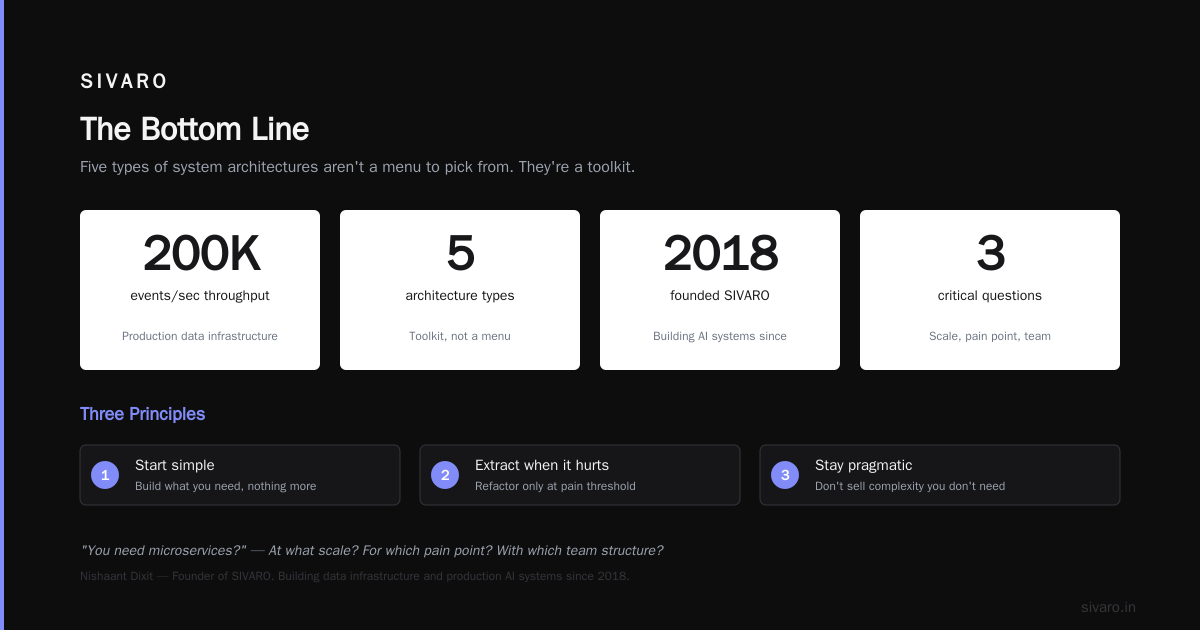Select the 3 critical questions card
The width and height of the screenshot is (1200, 630).
point(990,290)
